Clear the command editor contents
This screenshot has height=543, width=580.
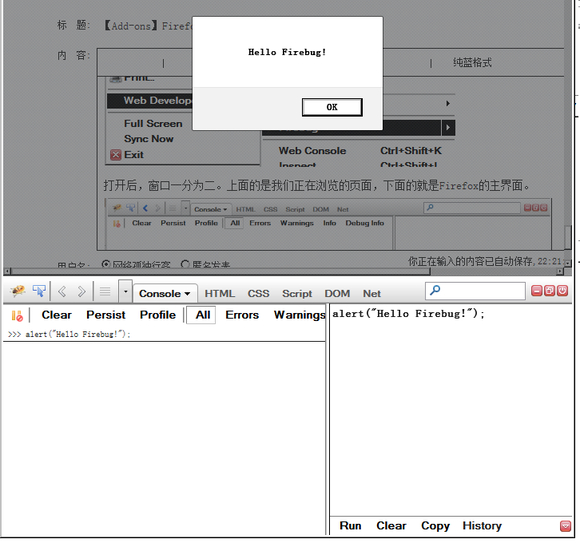pyautogui.click(x=391, y=526)
